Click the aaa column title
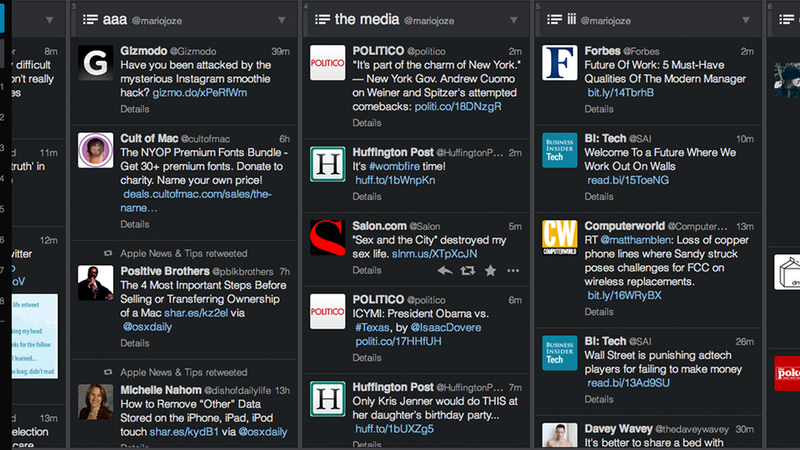 coord(115,19)
